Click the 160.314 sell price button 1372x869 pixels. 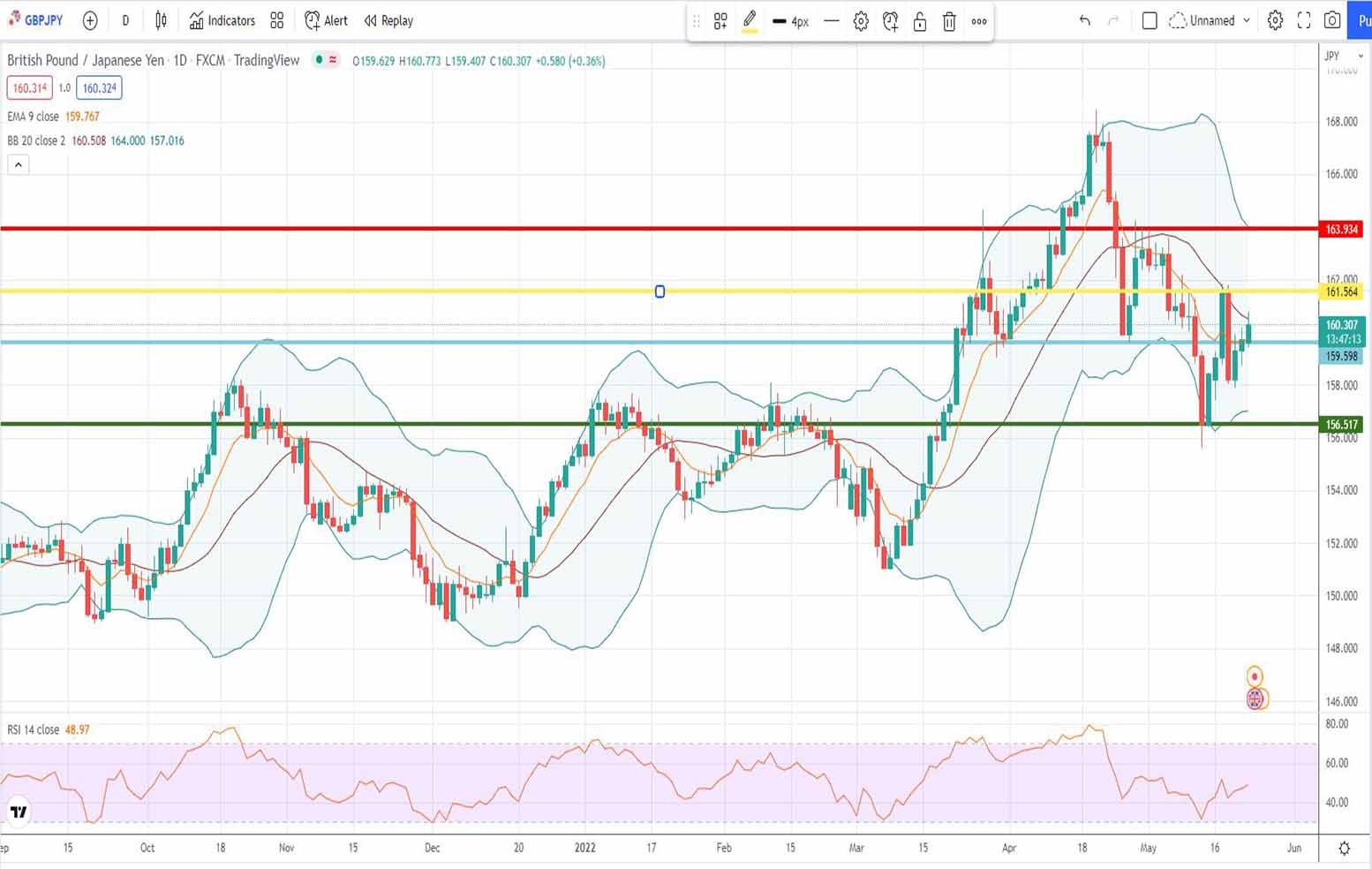[29, 87]
